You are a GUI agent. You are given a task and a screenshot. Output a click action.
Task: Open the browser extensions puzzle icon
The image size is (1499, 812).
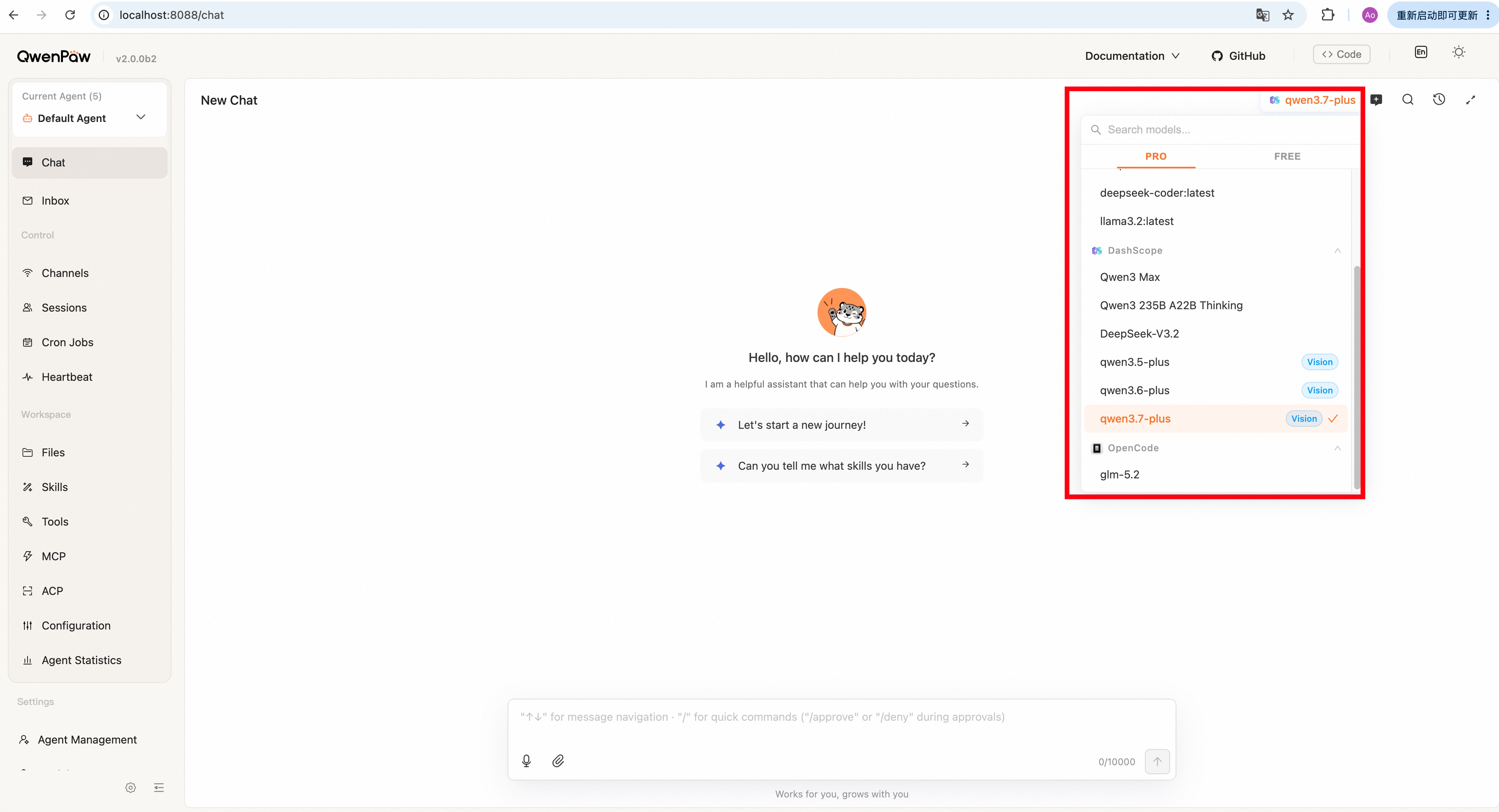pos(1327,15)
